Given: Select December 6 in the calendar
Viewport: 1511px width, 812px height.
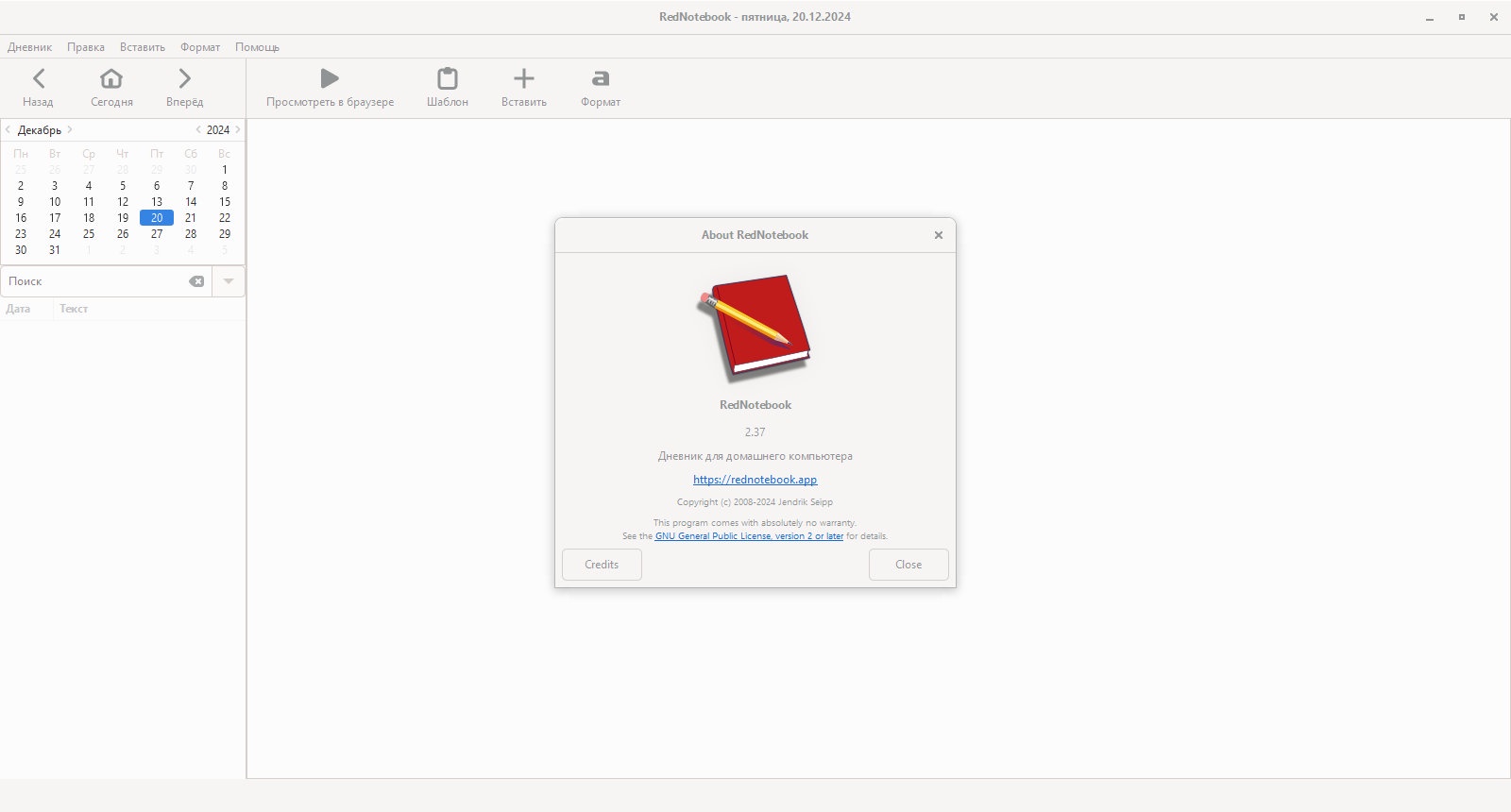Looking at the screenshot, I should (157, 186).
